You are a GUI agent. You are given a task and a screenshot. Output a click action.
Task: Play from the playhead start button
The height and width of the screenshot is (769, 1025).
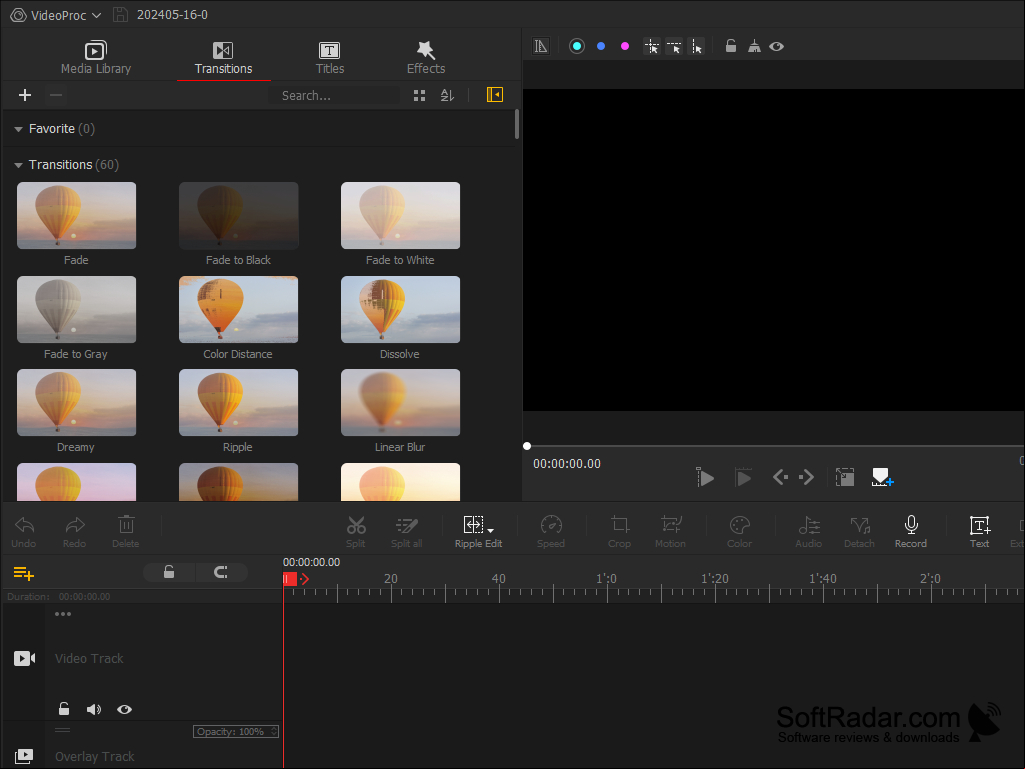705,477
